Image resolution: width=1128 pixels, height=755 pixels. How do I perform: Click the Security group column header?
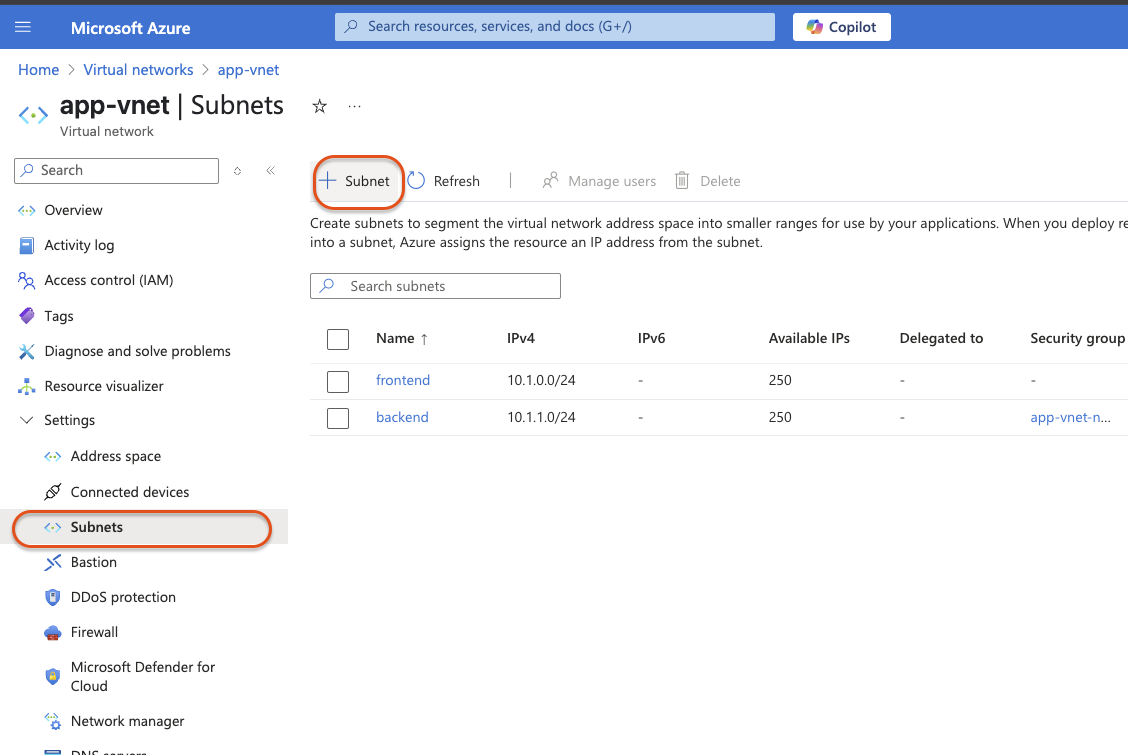[1077, 339]
